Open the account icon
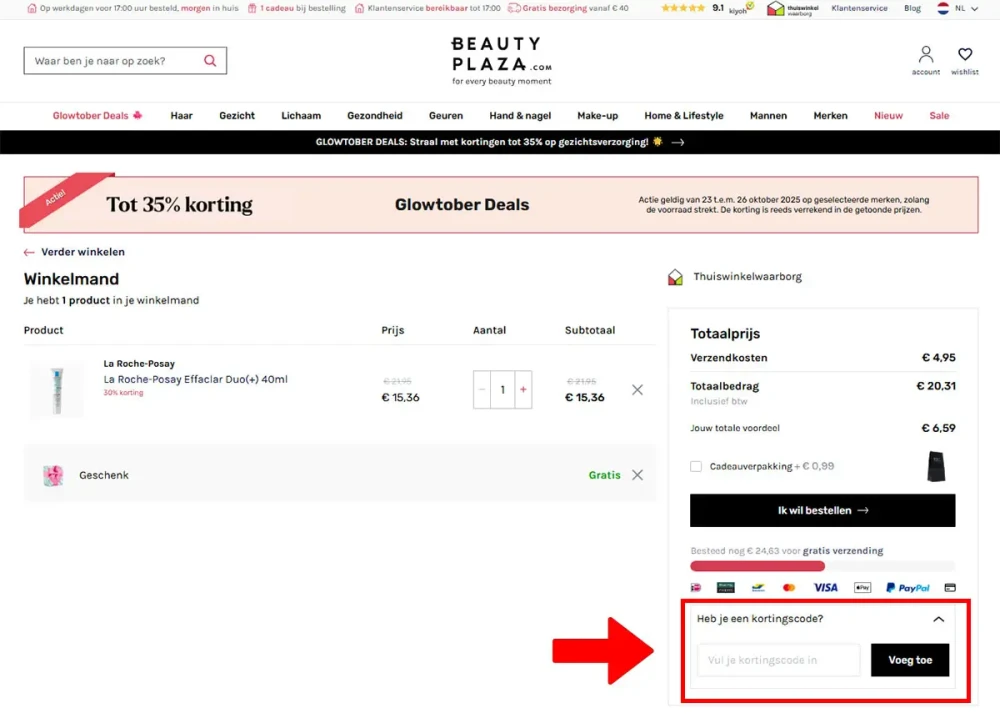 click(x=926, y=55)
